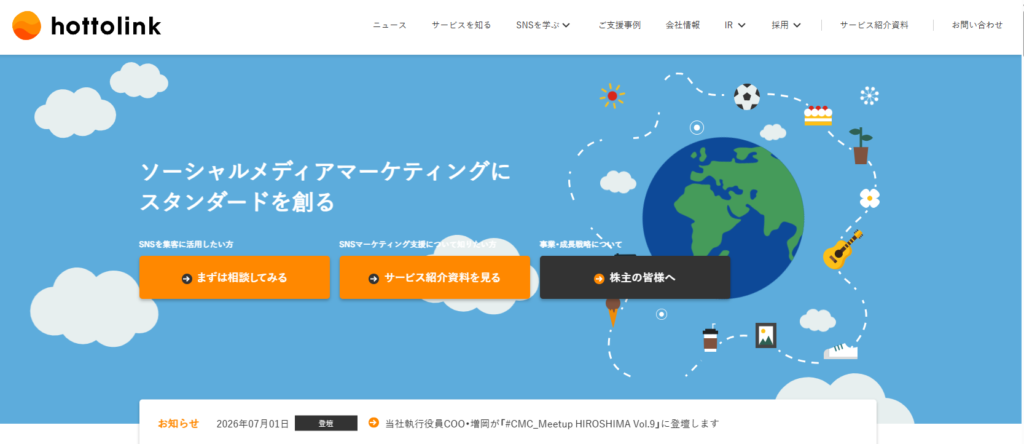Screen dimensions: 1024x444
Task: Open the #CMC_Meetup HIROSHIMA news headline link
Action: point(552,423)
